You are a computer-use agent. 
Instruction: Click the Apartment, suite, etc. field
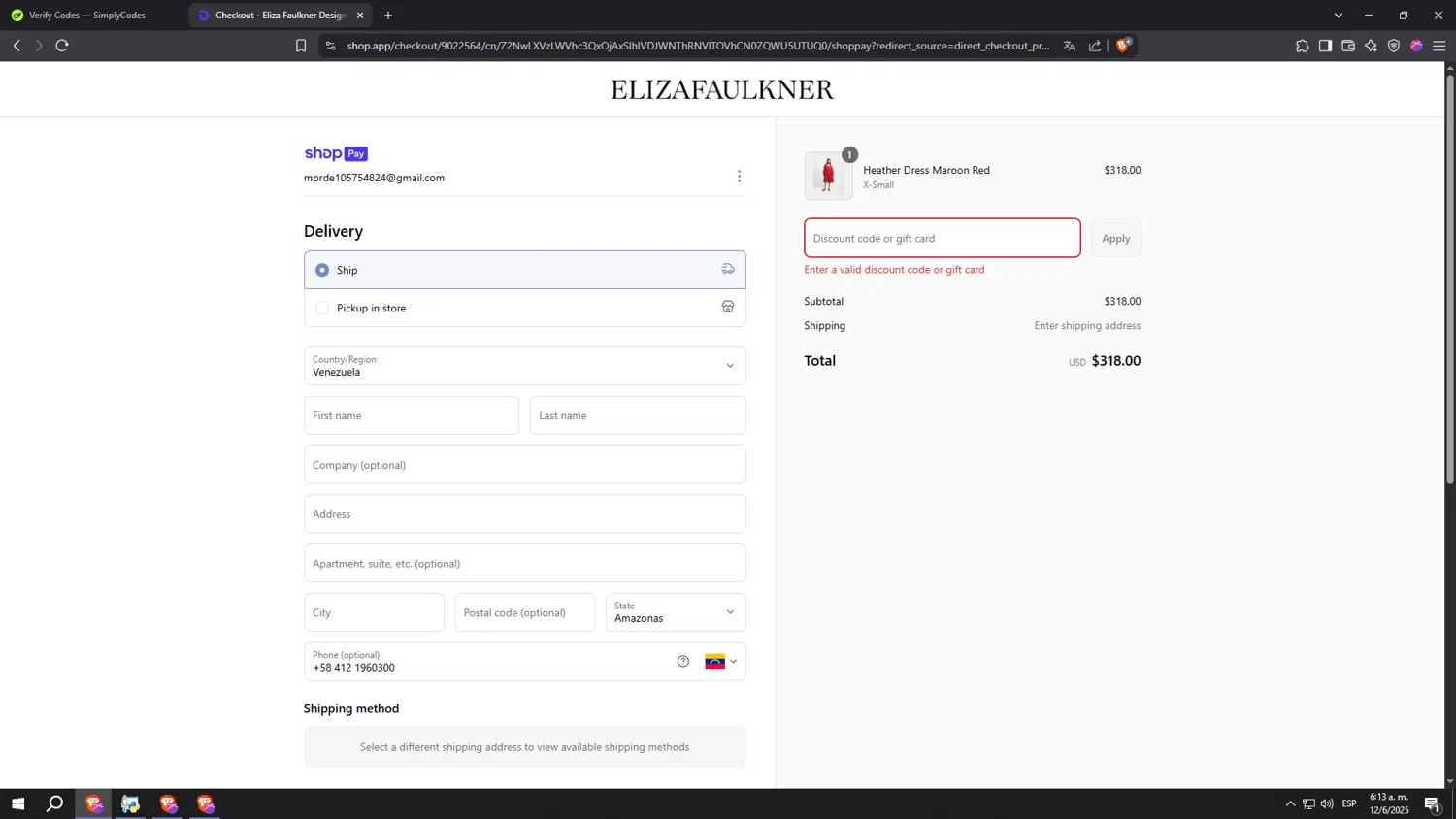525,564
